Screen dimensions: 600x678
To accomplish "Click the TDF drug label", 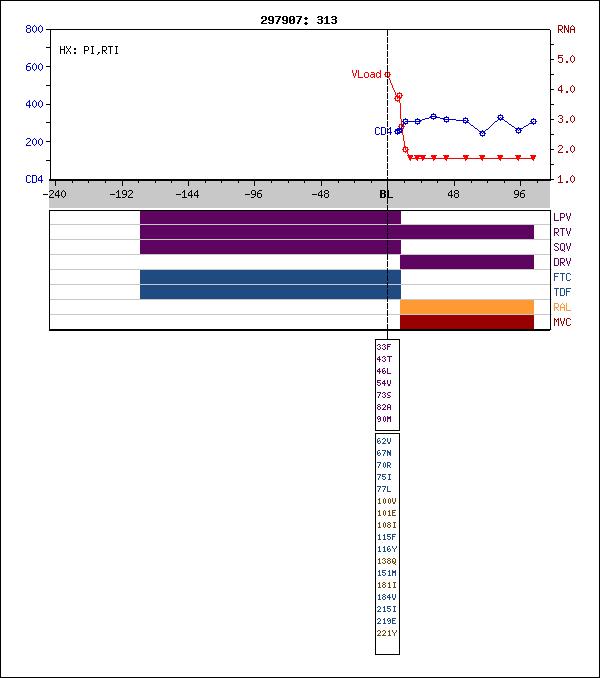I will [563, 292].
